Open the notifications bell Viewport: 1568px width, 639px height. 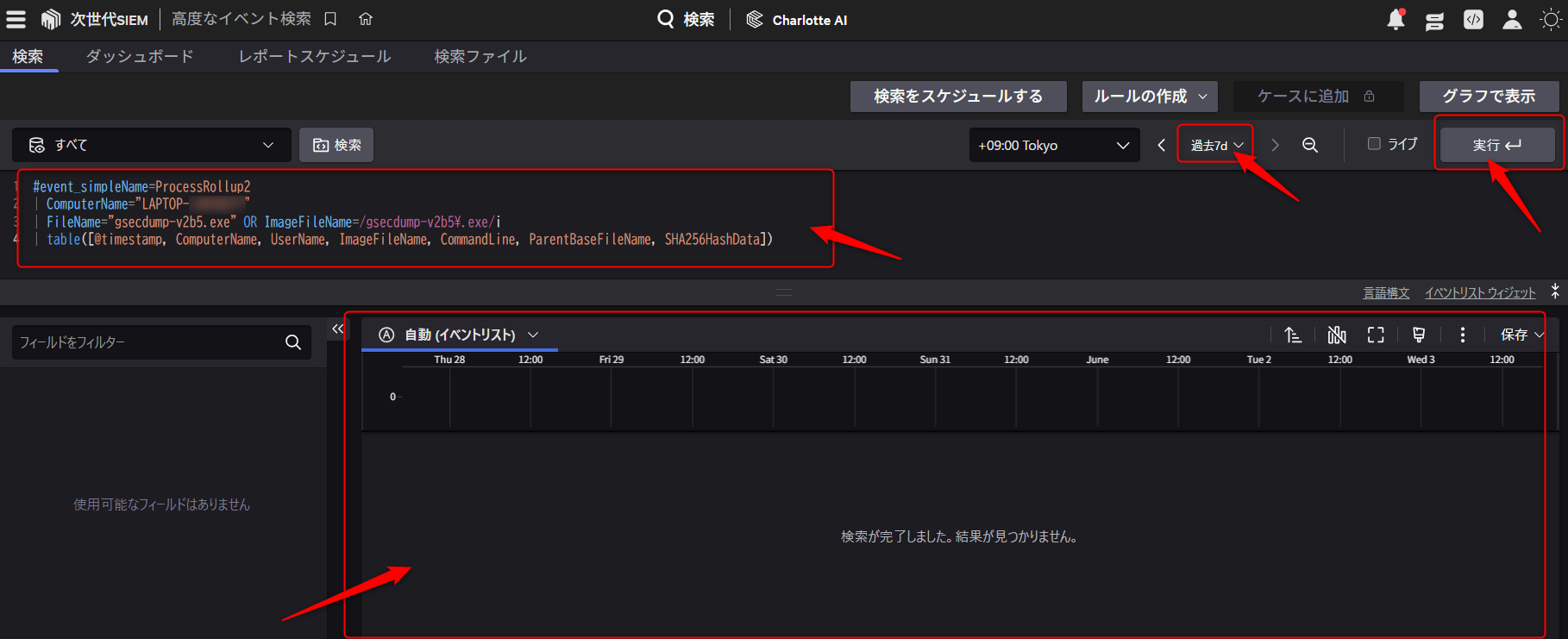(x=1396, y=19)
